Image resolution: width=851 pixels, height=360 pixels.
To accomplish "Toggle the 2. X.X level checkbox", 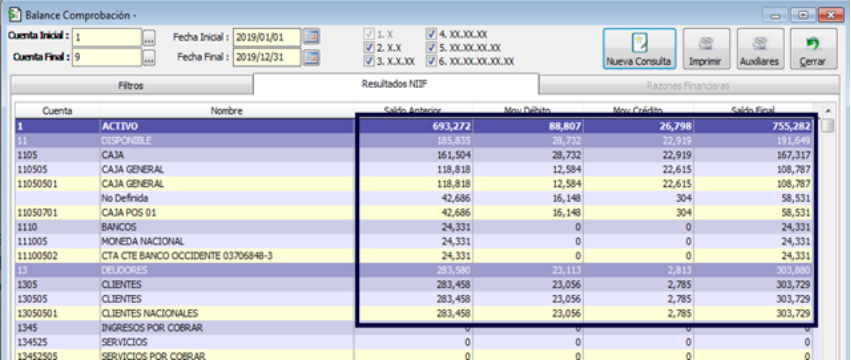I will coord(369,48).
